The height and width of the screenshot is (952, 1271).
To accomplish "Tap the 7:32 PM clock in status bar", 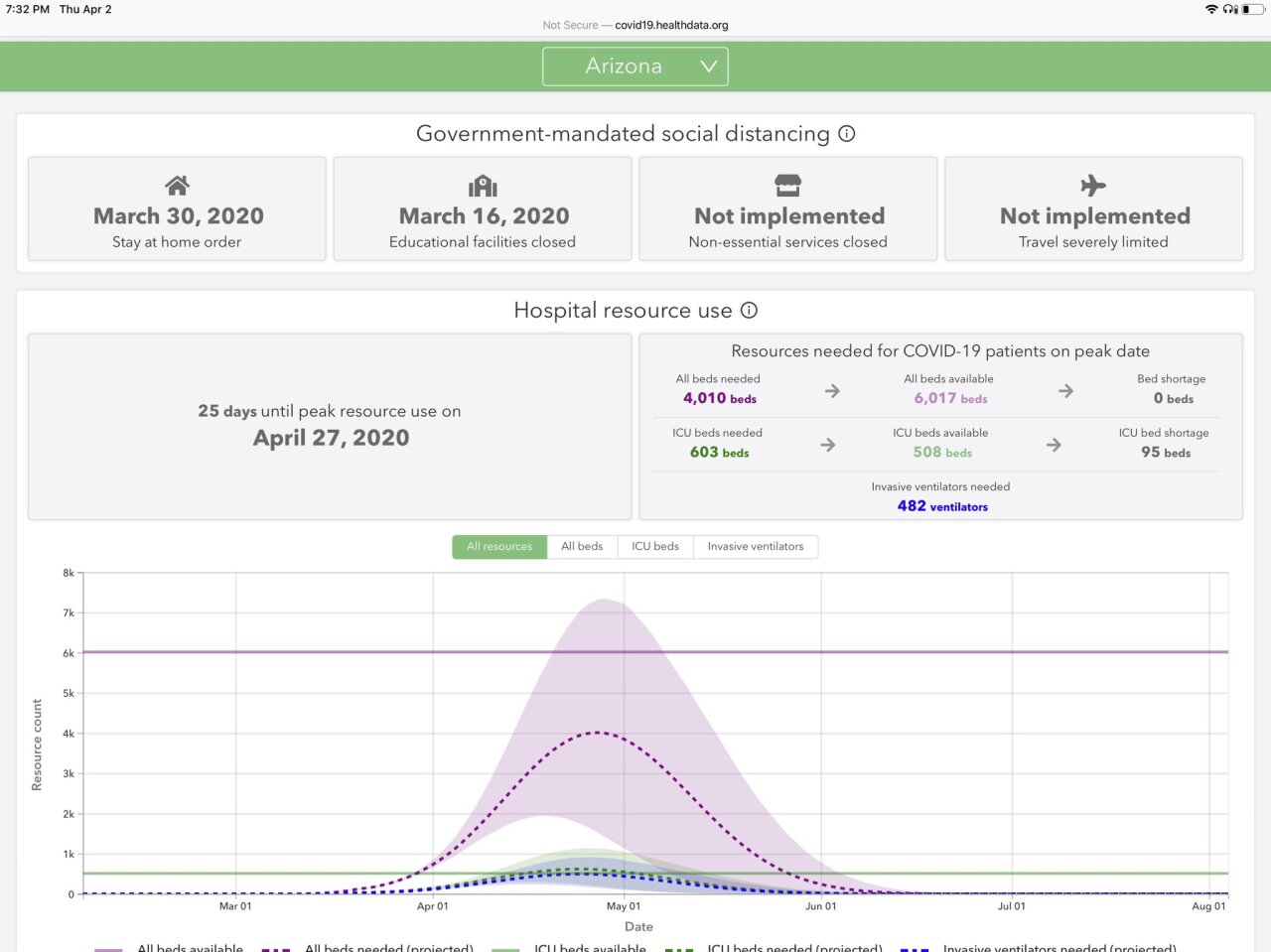I will tap(28, 9).
